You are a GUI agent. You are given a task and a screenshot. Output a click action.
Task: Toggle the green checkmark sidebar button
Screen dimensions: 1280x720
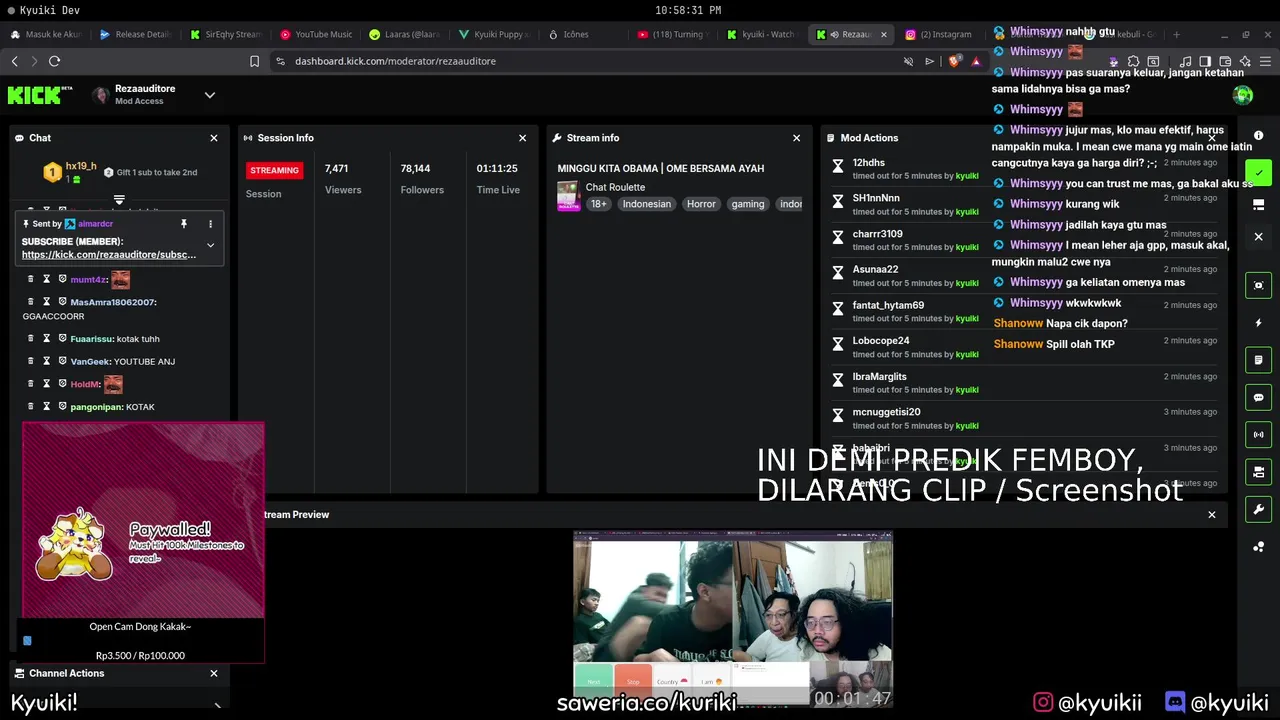coord(1258,172)
